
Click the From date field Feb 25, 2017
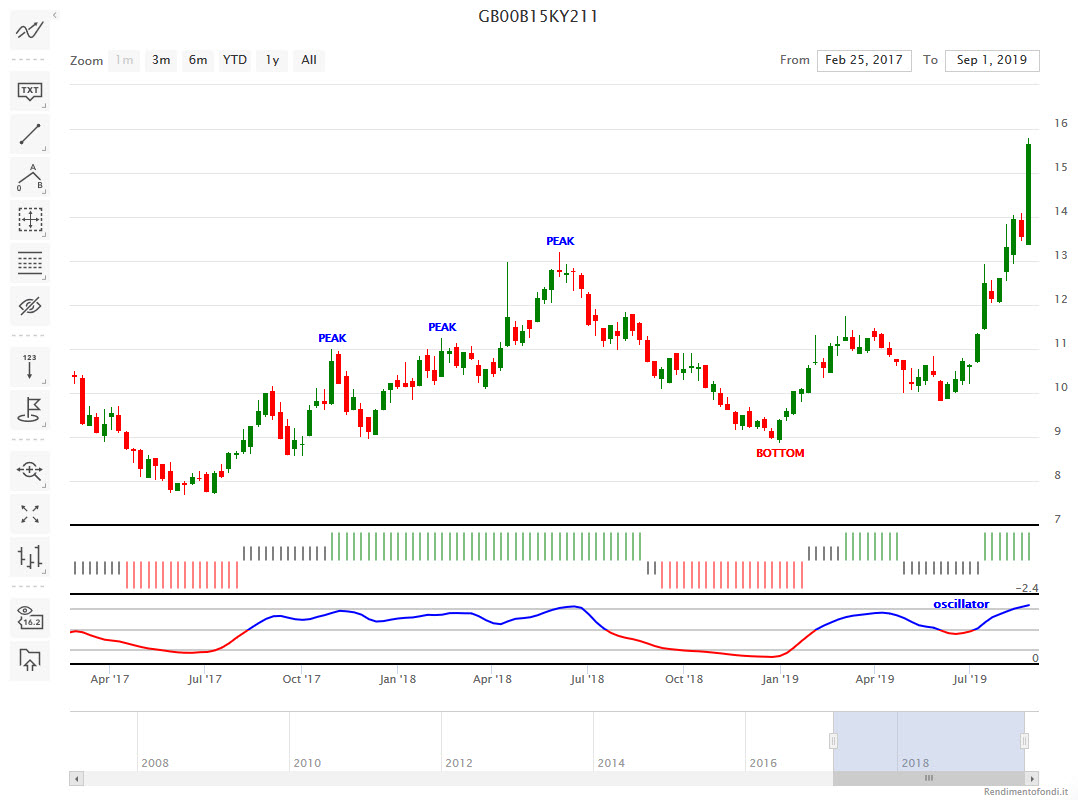864,60
